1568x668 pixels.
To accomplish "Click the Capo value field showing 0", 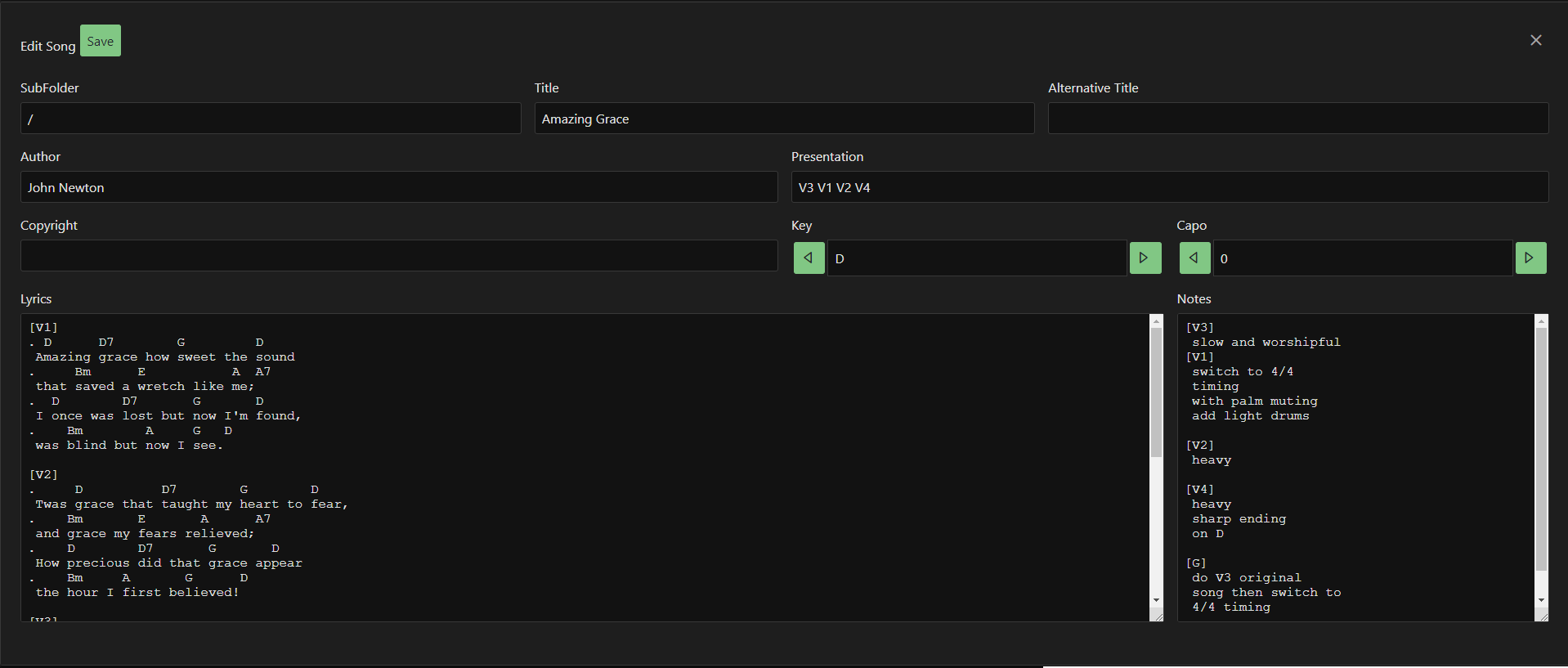I will (1362, 258).
